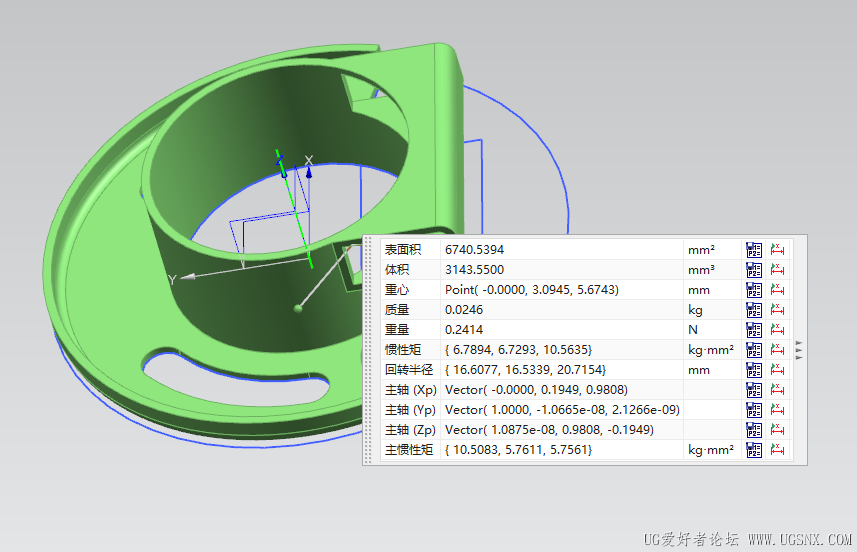857x552 pixels.
Task: Click the blue expression icon in 体积 row
Action: pos(754,270)
